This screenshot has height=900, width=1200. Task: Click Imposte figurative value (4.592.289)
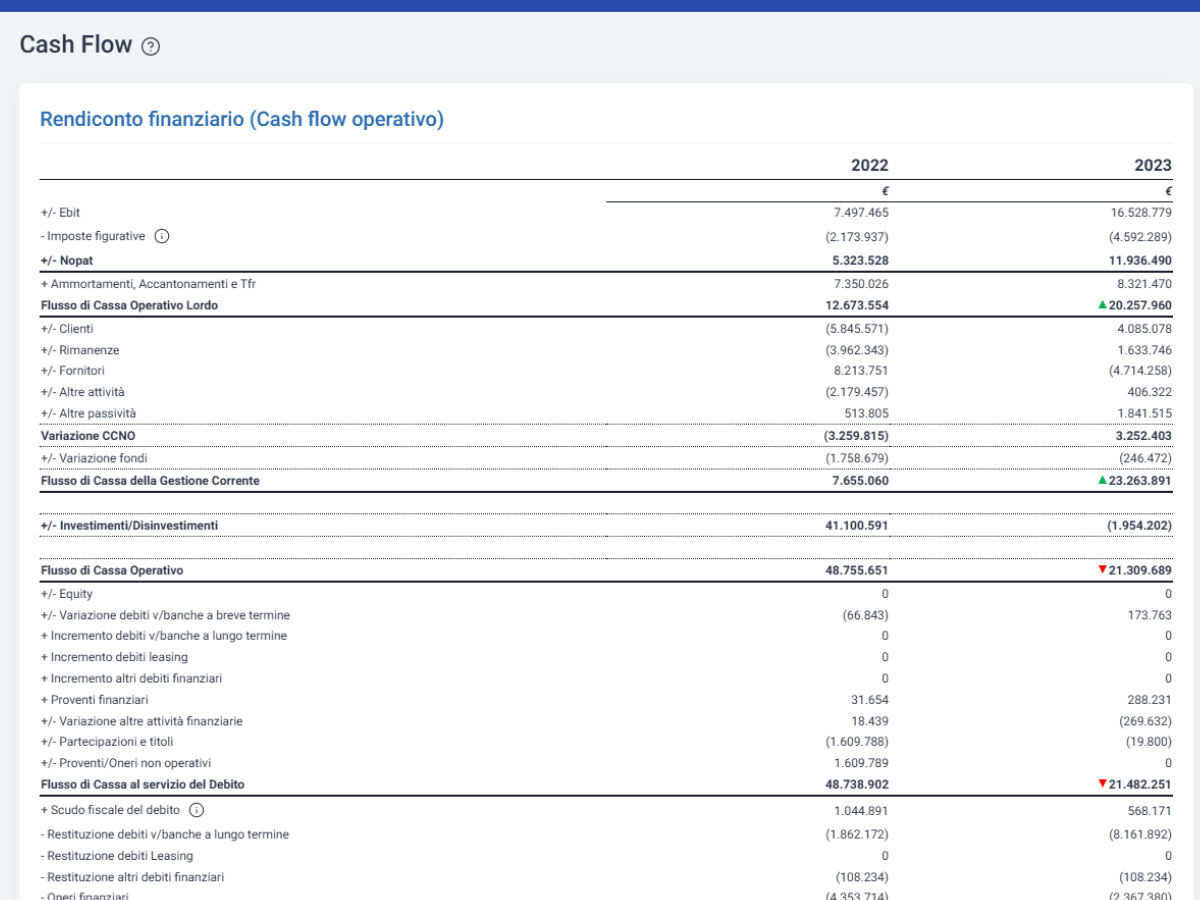(x=1140, y=237)
